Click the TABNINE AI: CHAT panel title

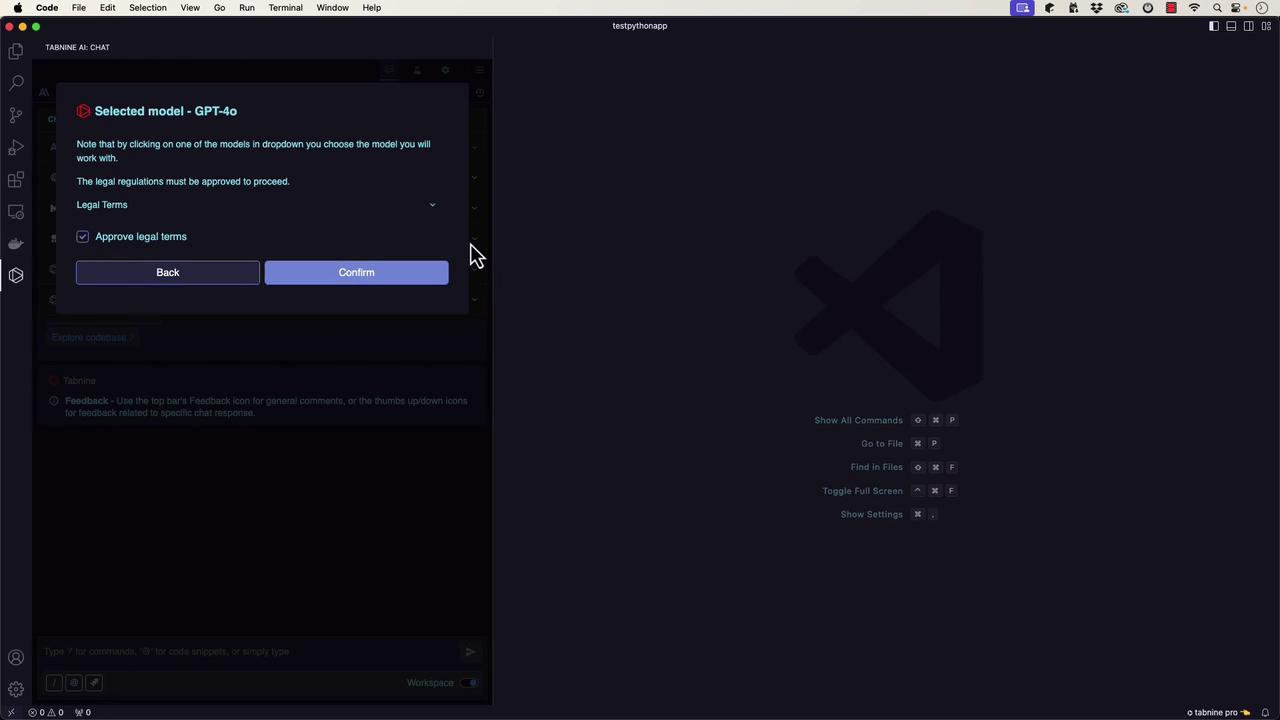[x=78, y=47]
